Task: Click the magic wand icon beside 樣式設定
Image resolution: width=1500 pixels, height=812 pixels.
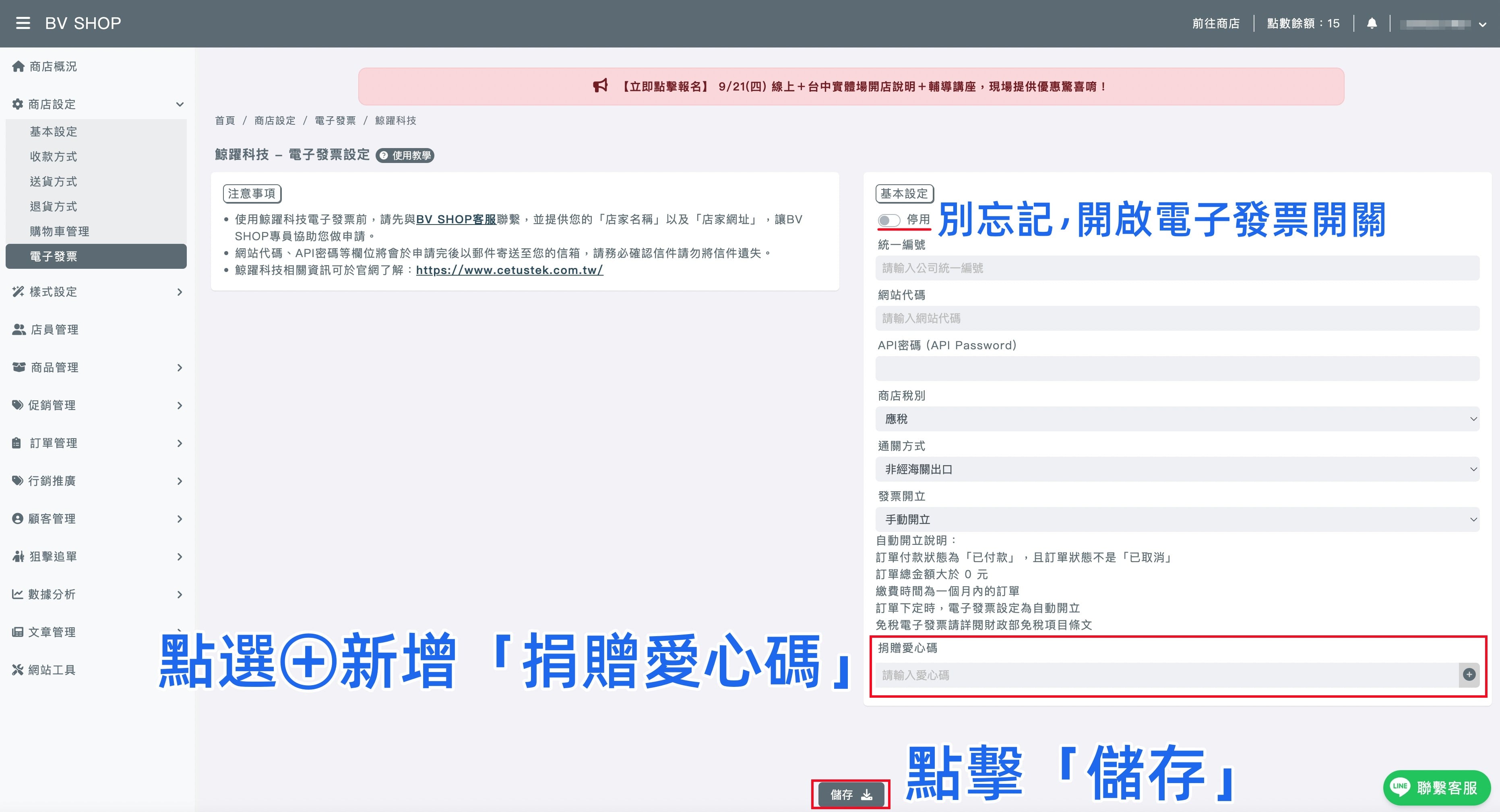Action: 18,292
